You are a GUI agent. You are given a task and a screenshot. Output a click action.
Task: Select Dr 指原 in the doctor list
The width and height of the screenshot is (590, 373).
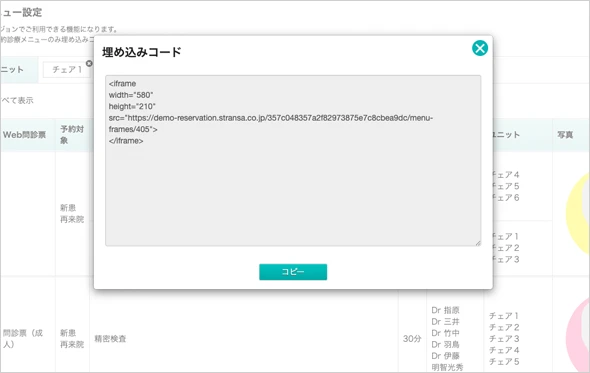[445, 310]
